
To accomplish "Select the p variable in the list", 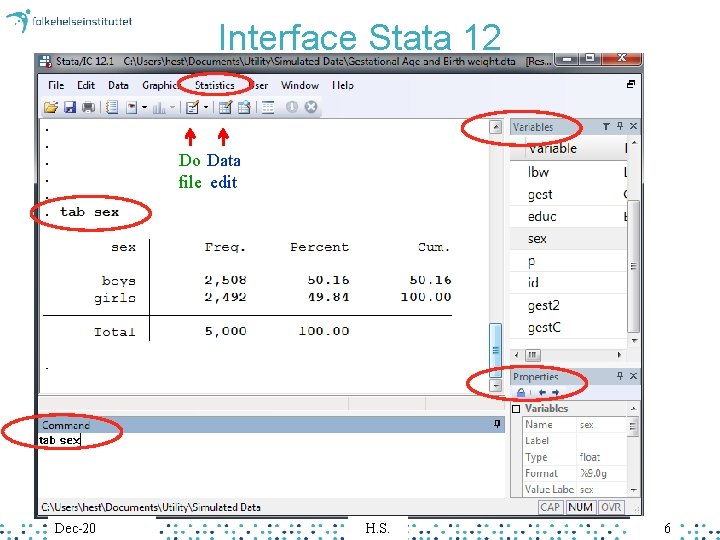I will 568,261.
